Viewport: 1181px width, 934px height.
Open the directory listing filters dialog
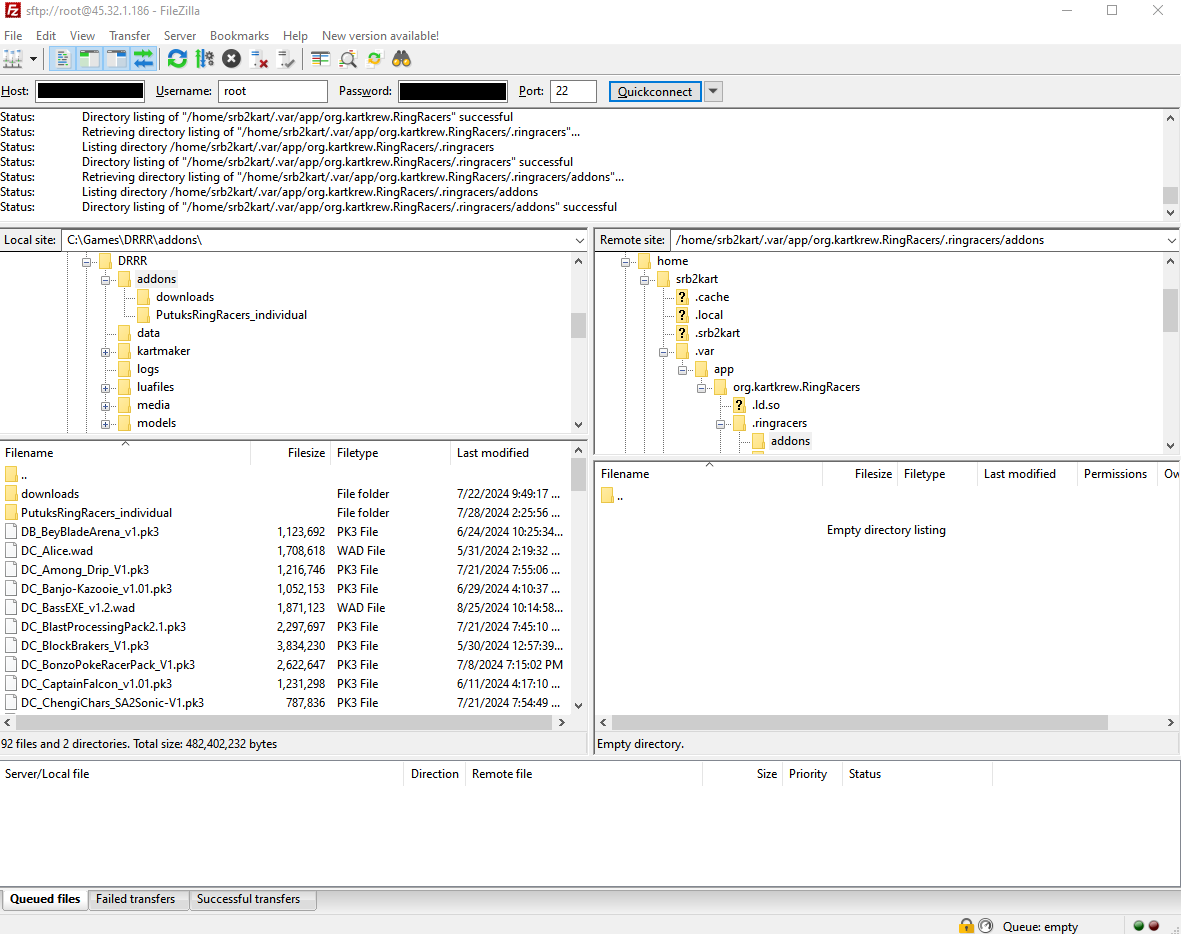tap(320, 59)
